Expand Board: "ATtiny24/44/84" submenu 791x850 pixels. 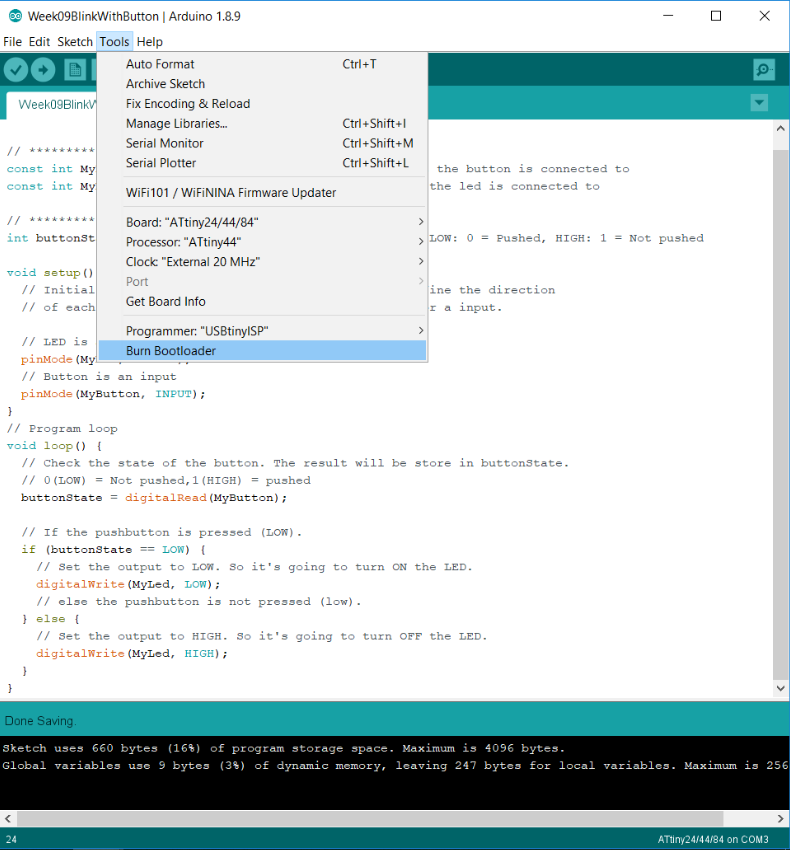pyautogui.click(x=262, y=222)
